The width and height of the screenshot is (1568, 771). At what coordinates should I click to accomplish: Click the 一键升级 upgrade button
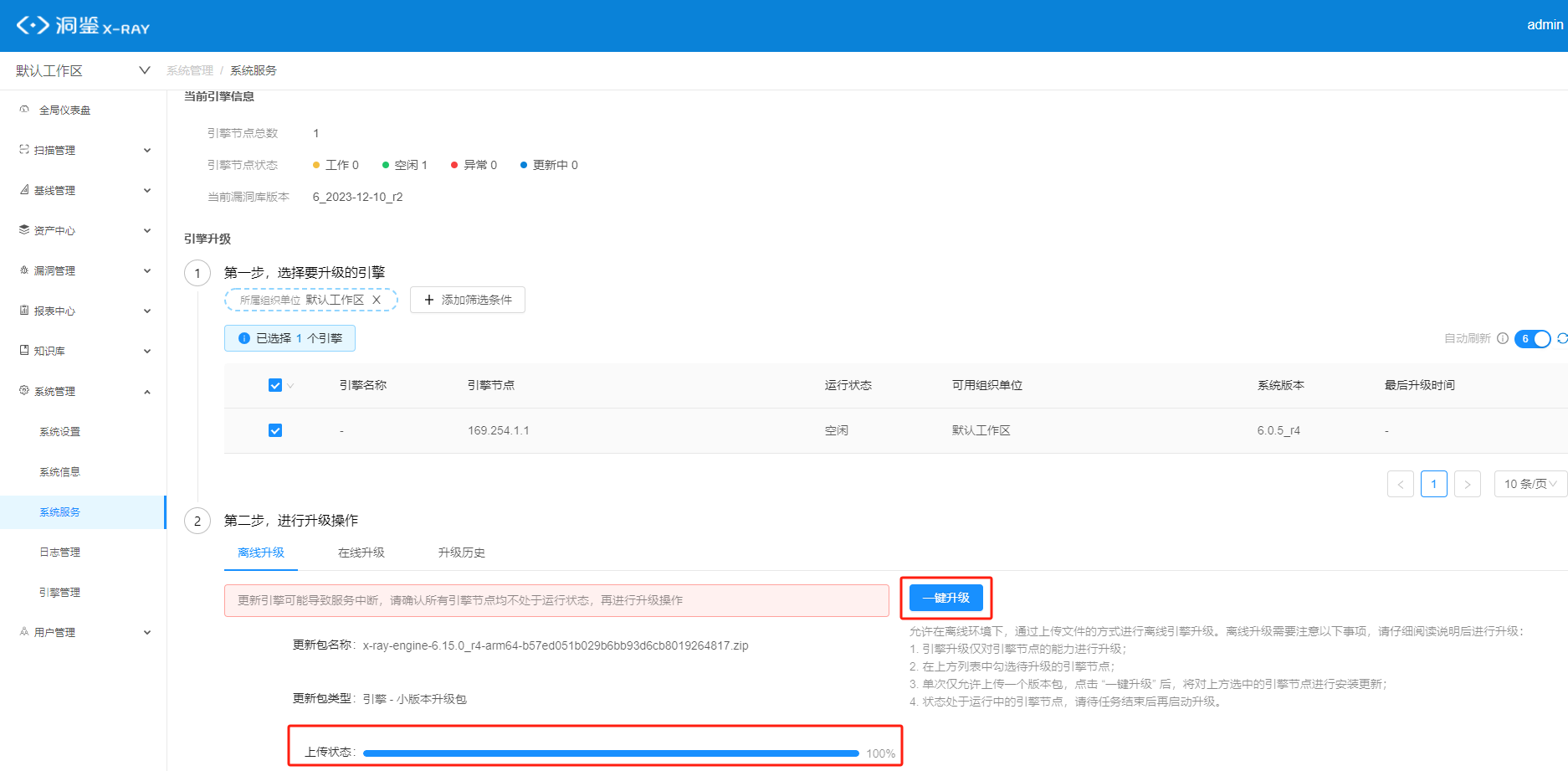coord(946,598)
